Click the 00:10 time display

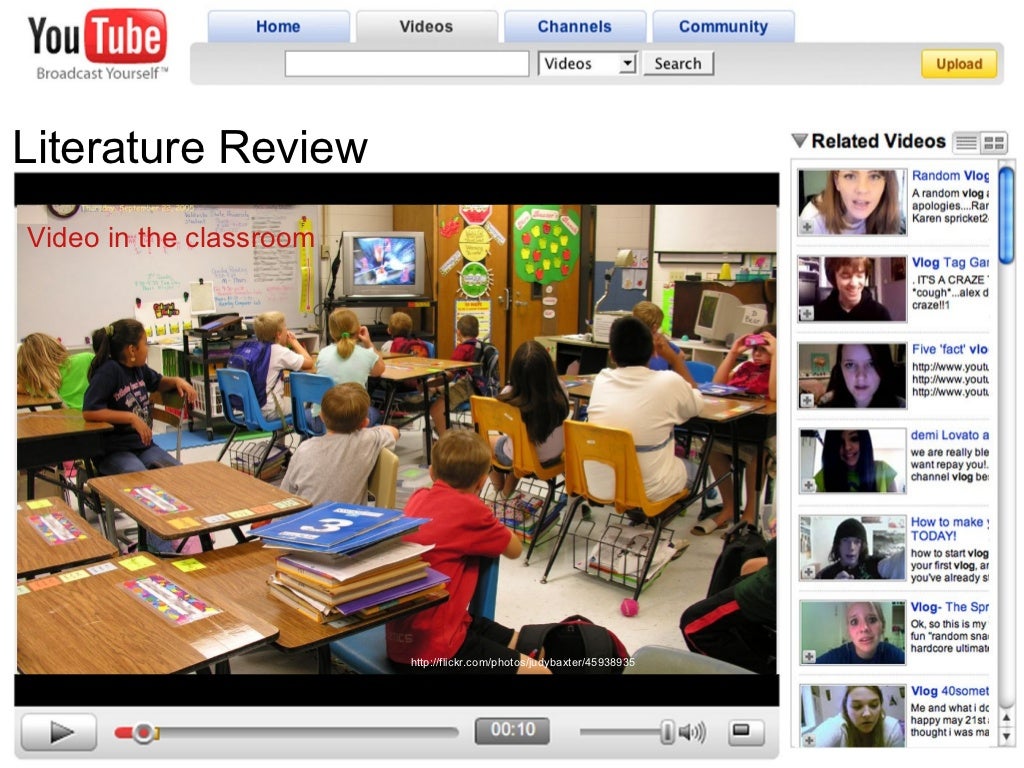[x=513, y=730]
